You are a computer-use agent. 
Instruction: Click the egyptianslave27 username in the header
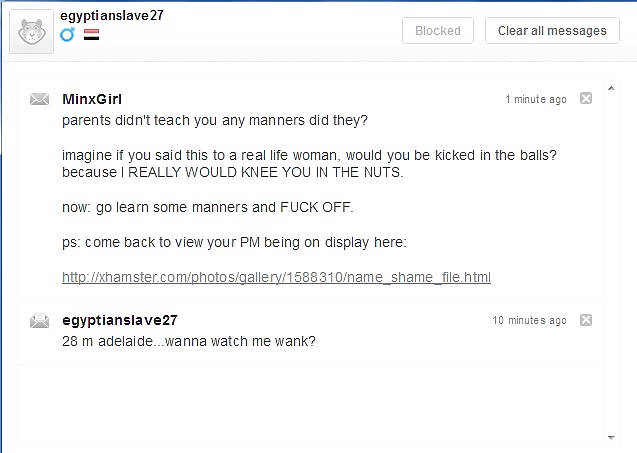112,15
